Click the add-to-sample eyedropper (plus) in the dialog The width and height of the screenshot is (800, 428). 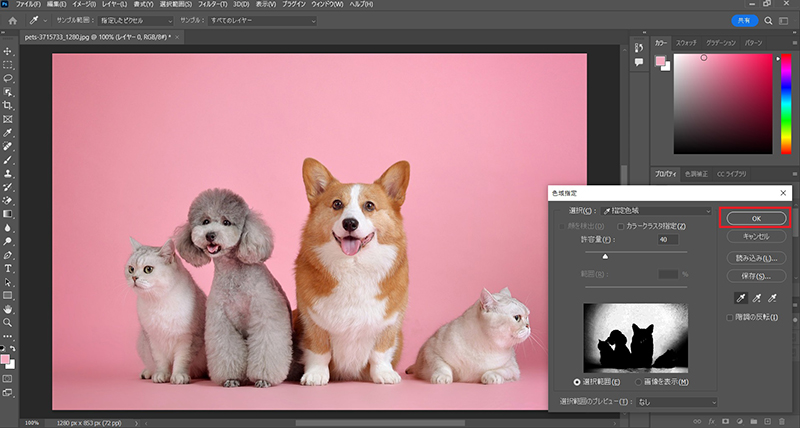pos(756,298)
